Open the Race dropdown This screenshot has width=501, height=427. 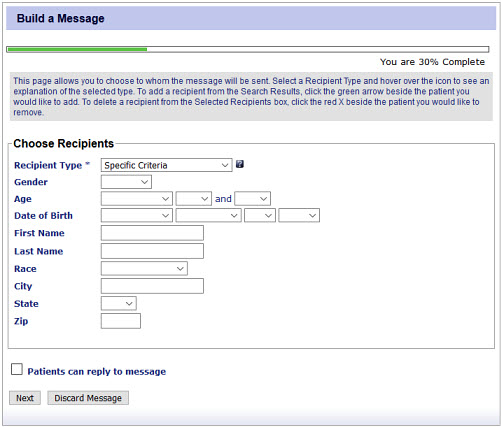click(144, 268)
